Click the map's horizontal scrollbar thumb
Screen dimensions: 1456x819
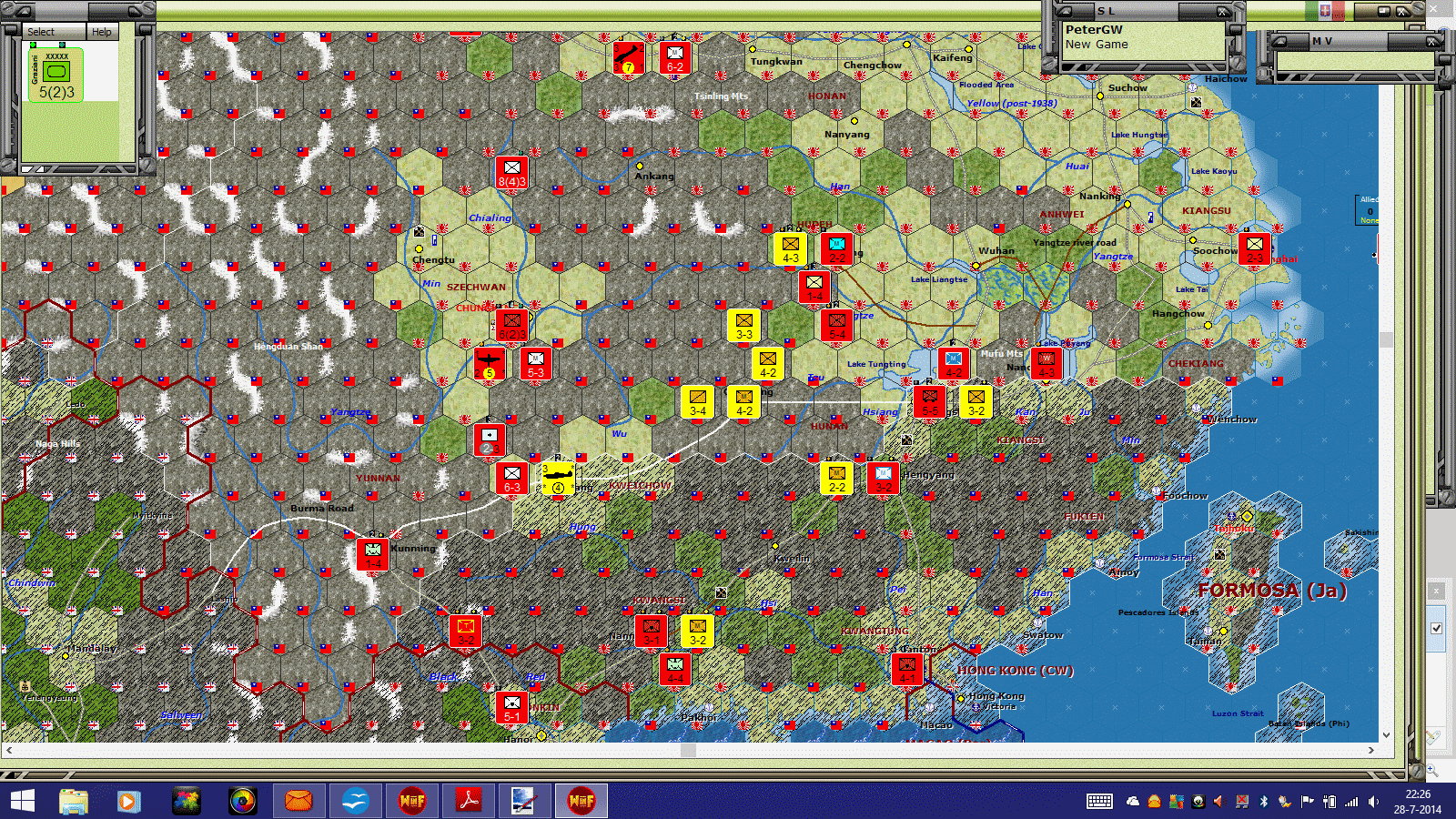coord(688,751)
